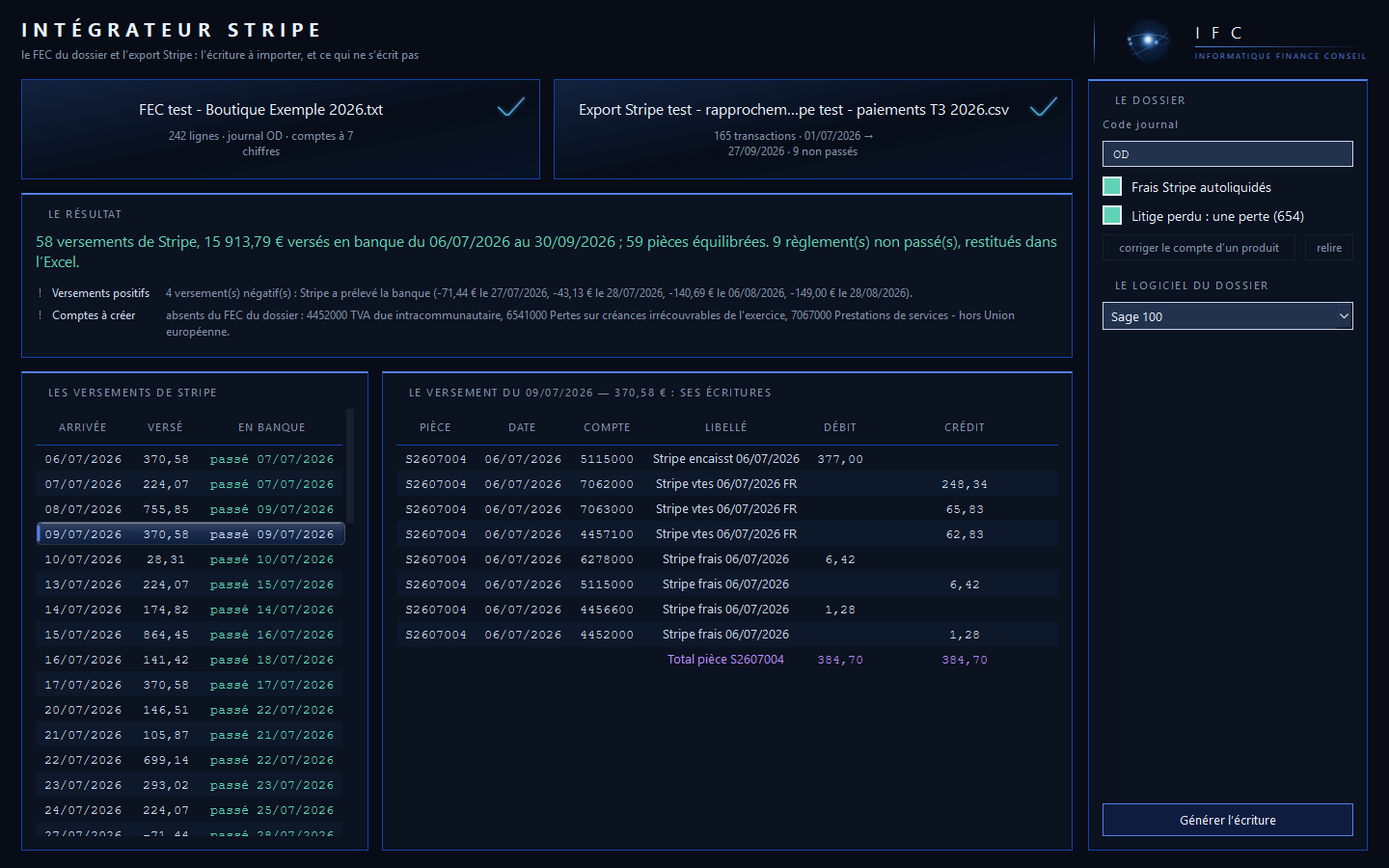The width and height of the screenshot is (1389, 868).
Task: Click account 6278000 in the entries table
Action: pyautogui.click(x=607, y=559)
